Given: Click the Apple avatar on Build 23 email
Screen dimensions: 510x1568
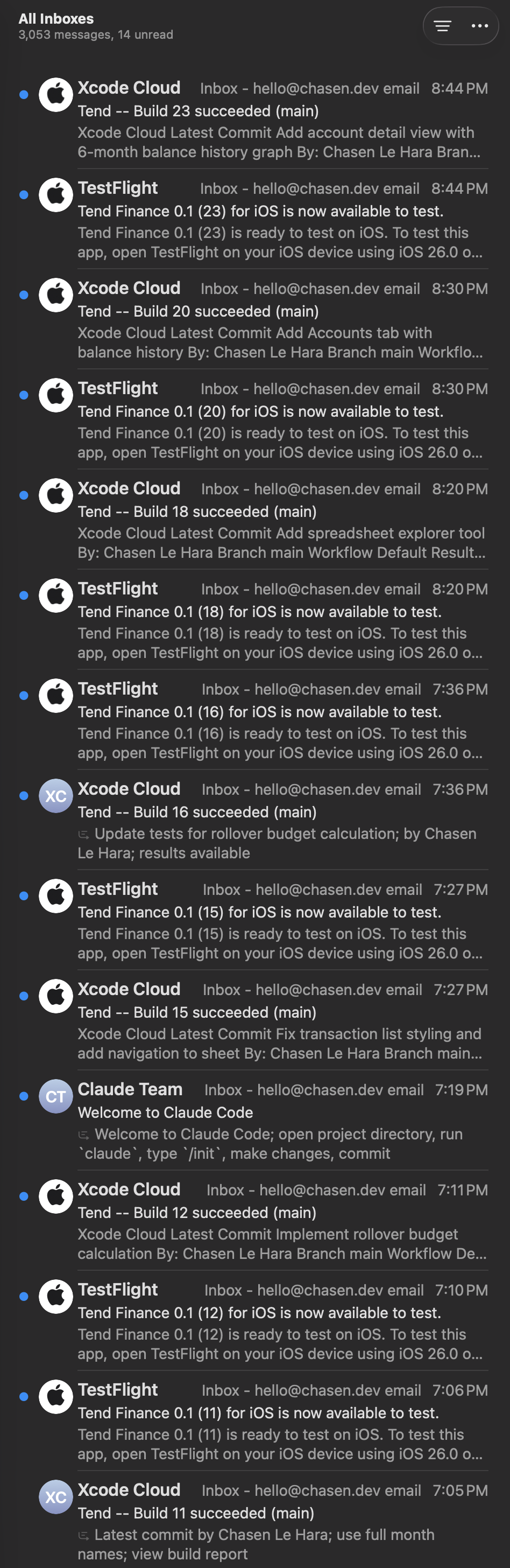Looking at the screenshot, I should tap(55, 94).
